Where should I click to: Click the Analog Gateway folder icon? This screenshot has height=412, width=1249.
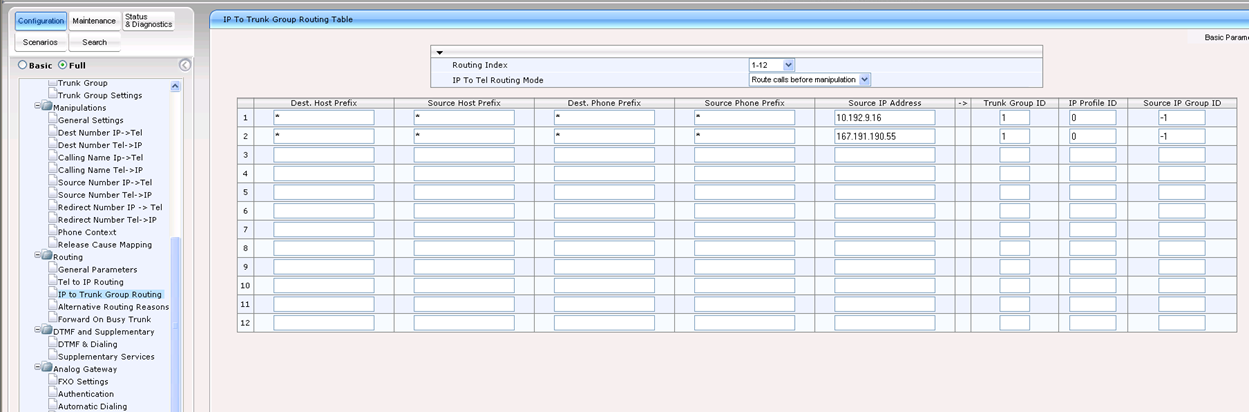point(47,369)
